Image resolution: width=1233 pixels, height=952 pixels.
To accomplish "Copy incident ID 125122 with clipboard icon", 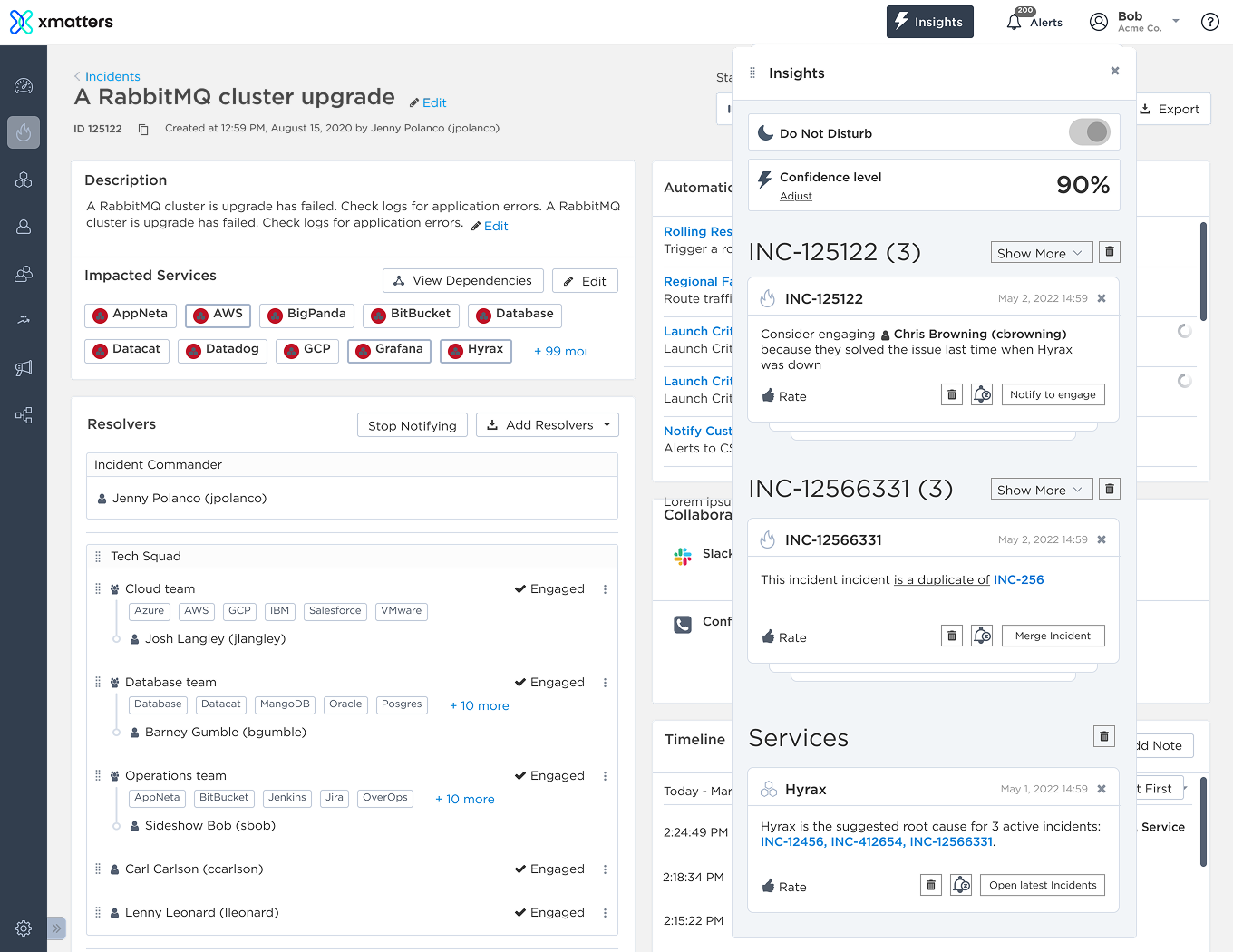I will (x=143, y=130).
